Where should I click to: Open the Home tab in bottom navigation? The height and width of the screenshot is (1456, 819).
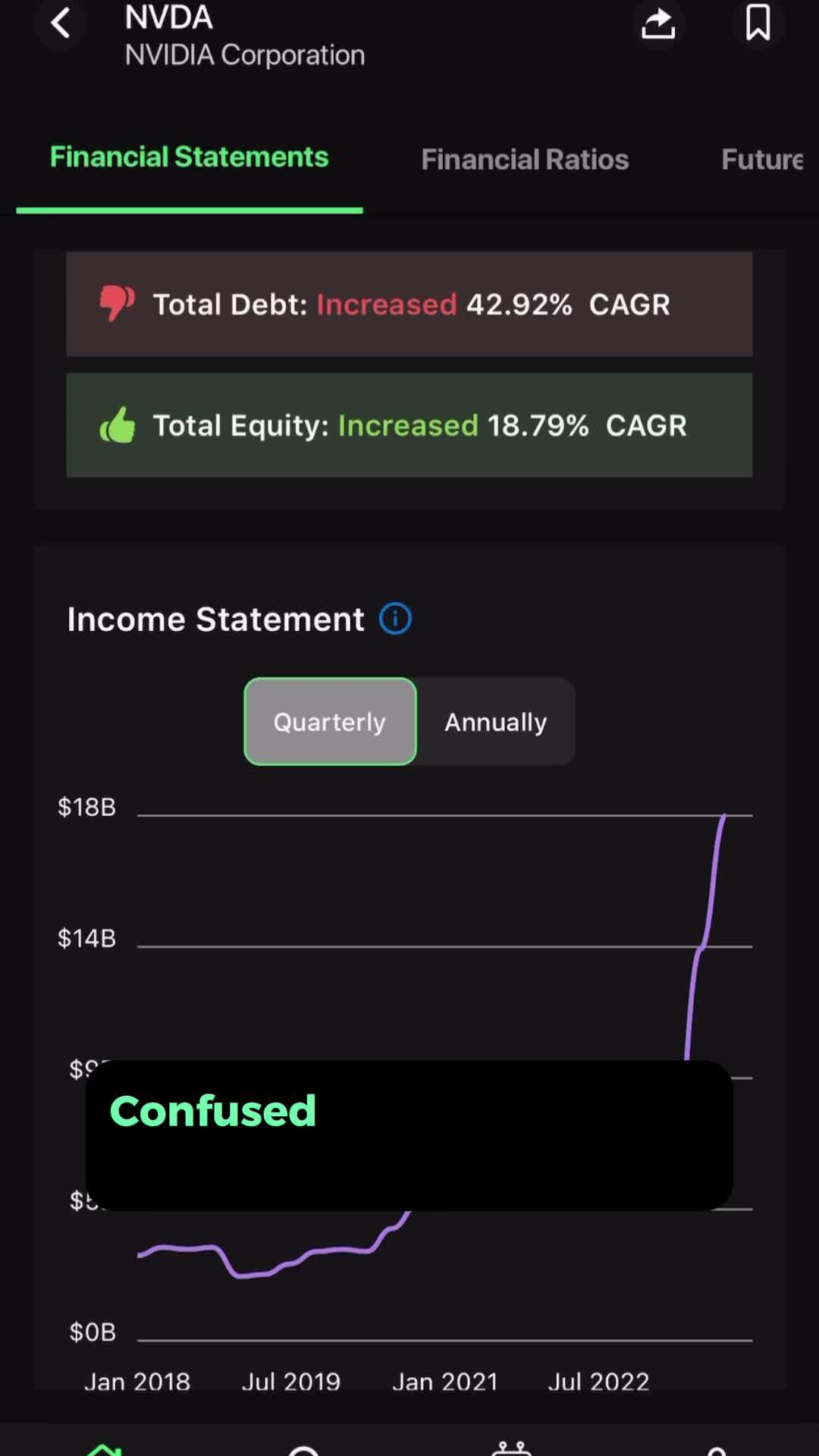coord(106,1448)
